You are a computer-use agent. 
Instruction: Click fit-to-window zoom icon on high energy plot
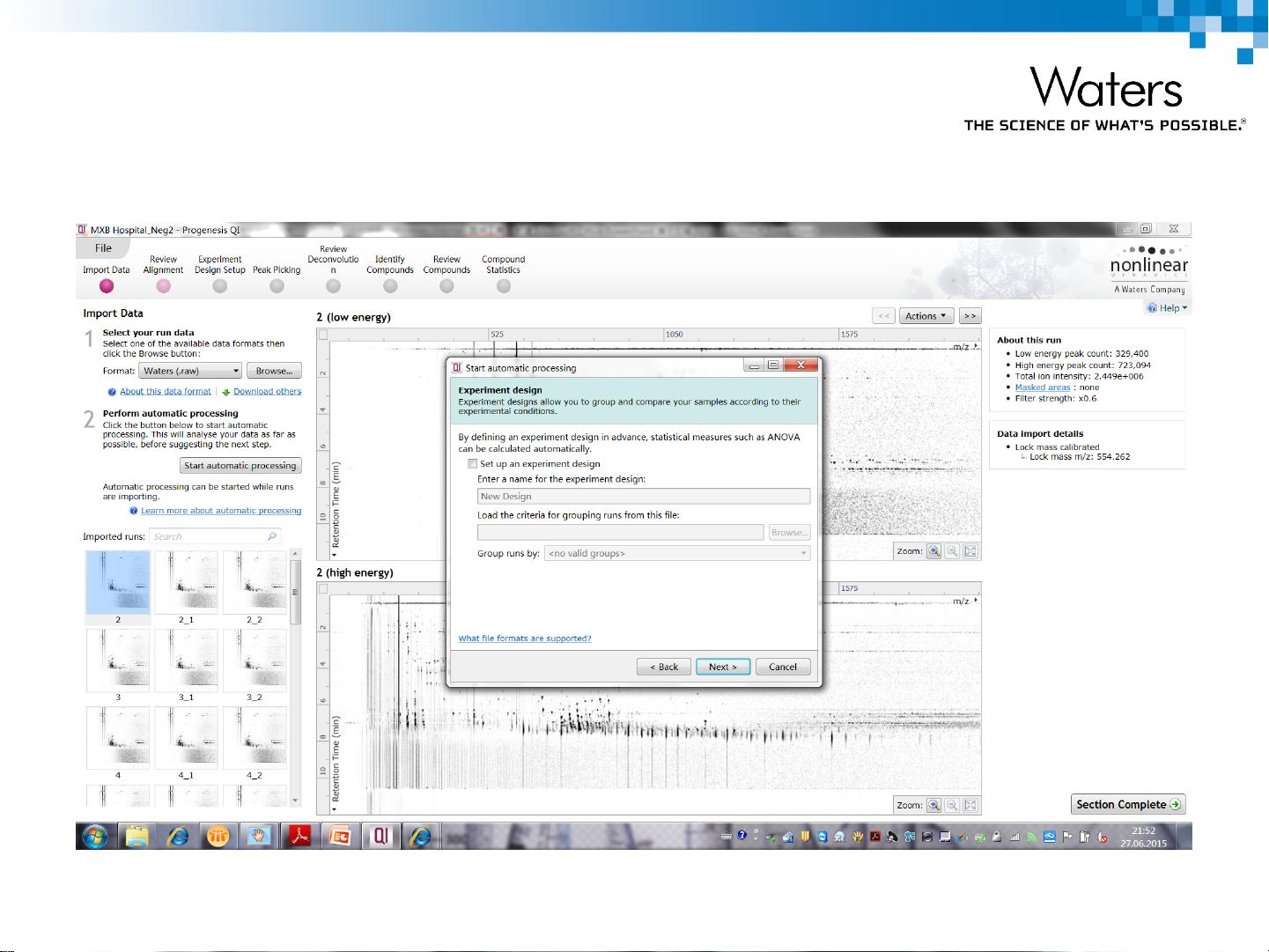pos(970,805)
